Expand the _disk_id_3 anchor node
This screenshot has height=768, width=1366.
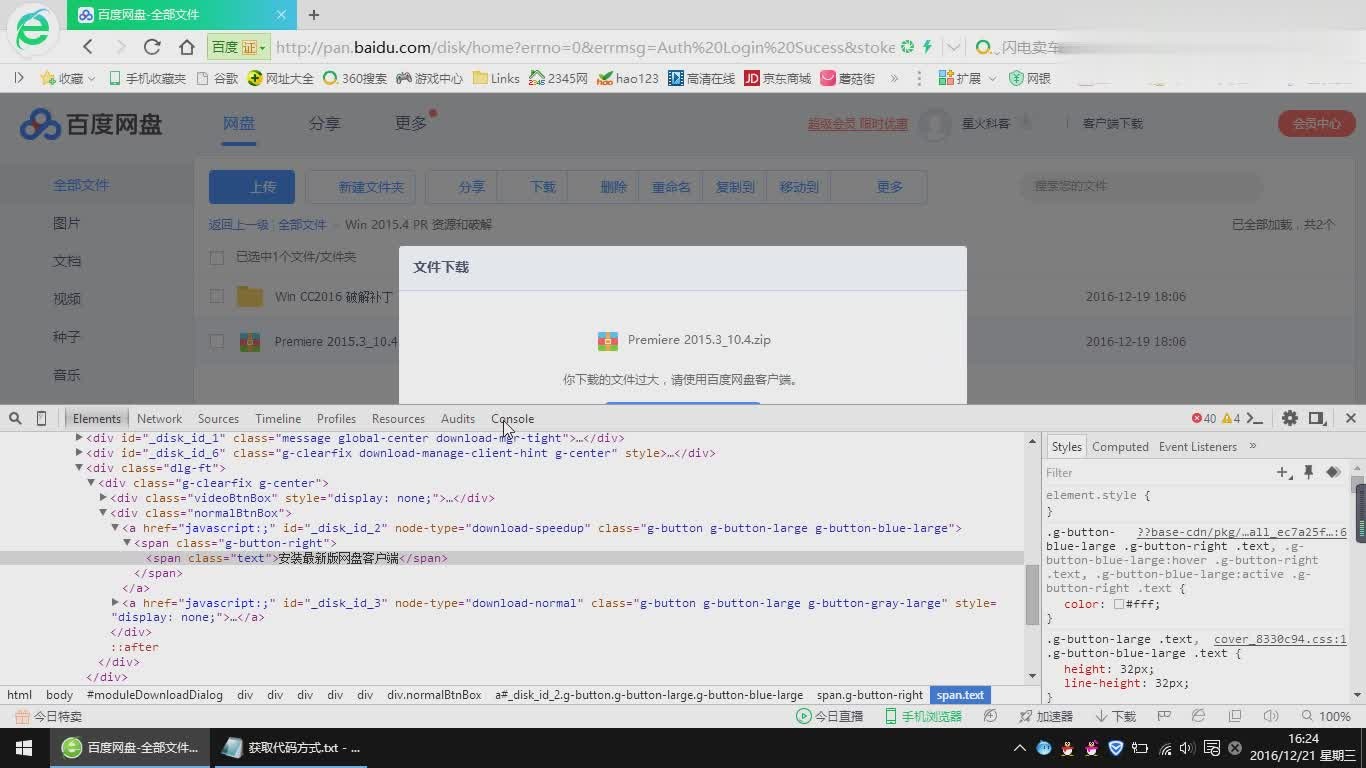coord(115,603)
